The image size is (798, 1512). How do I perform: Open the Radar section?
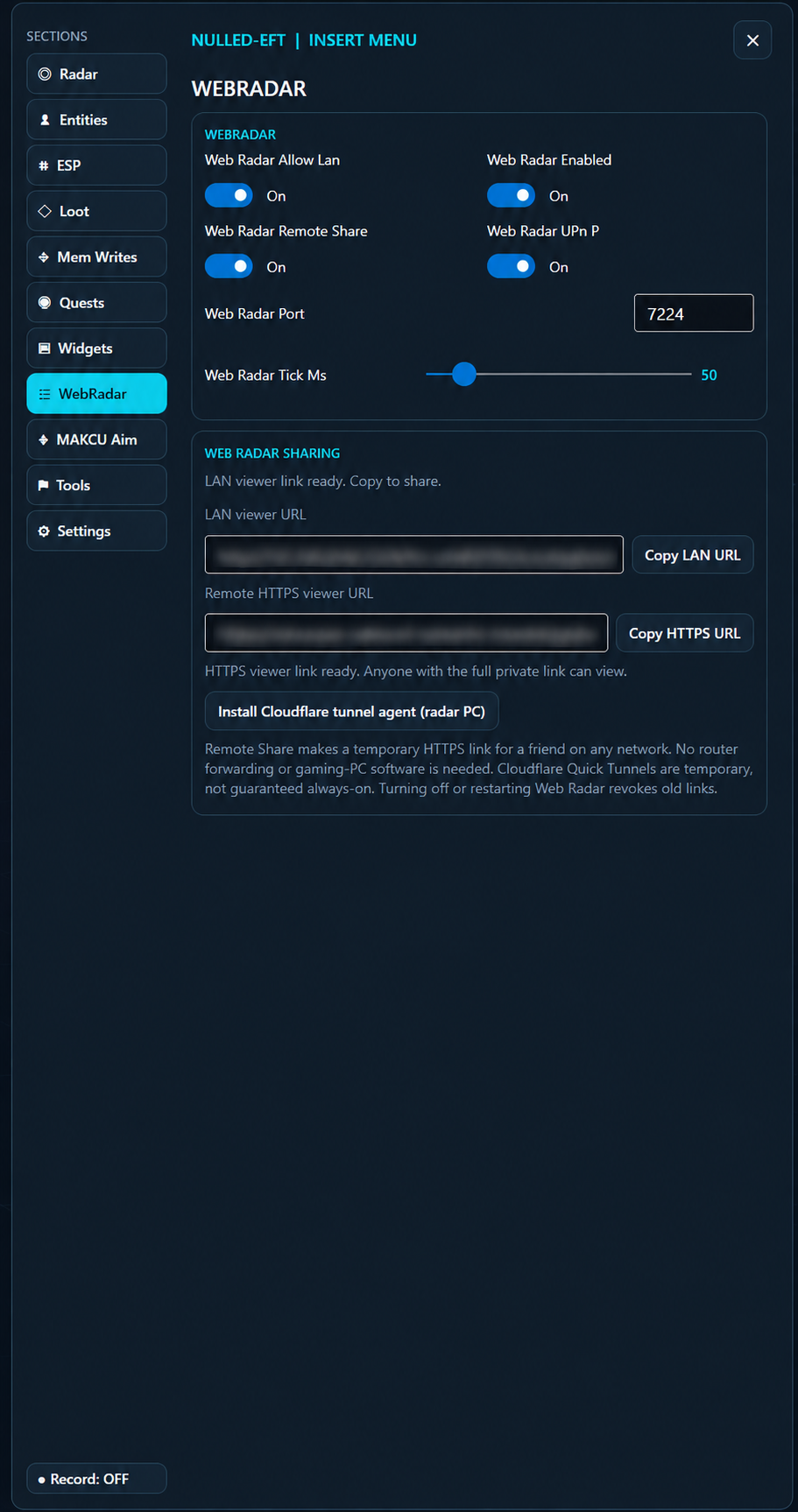[96, 74]
